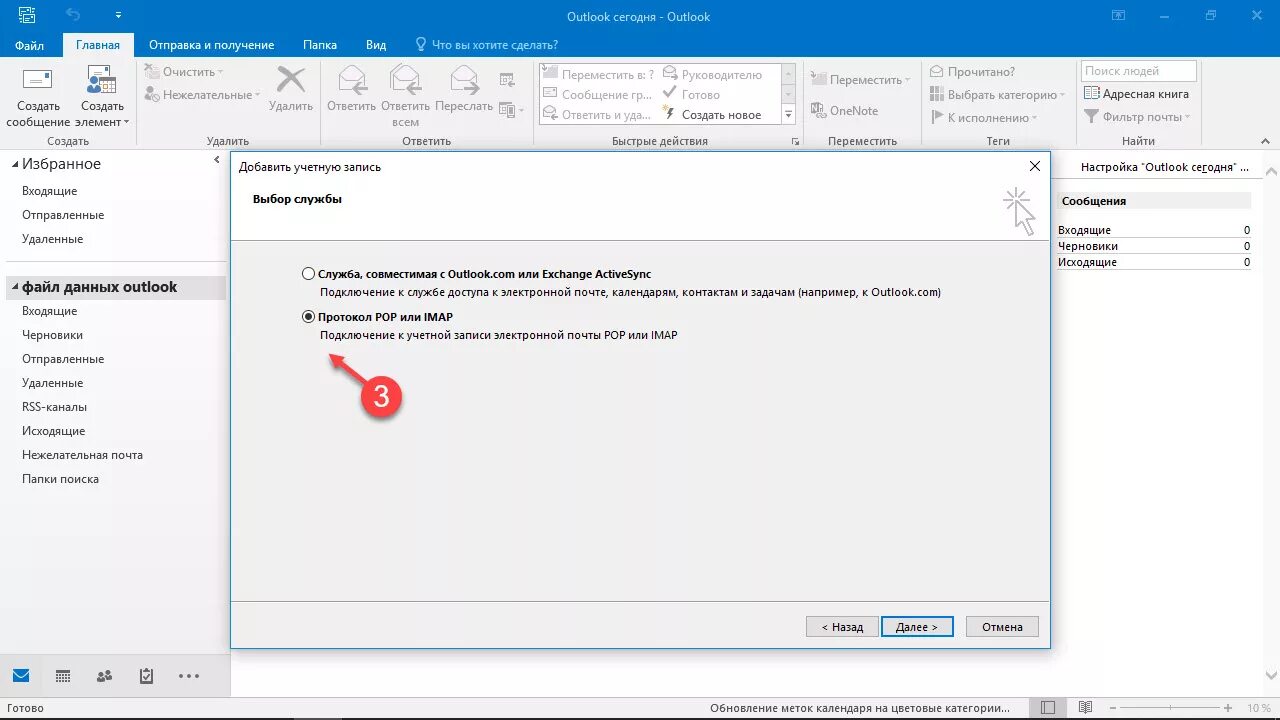Click the Drafts link under Messages
Image resolution: width=1280 pixels, height=720 pixels.
pyautogui.click(x=1088, y=246)
